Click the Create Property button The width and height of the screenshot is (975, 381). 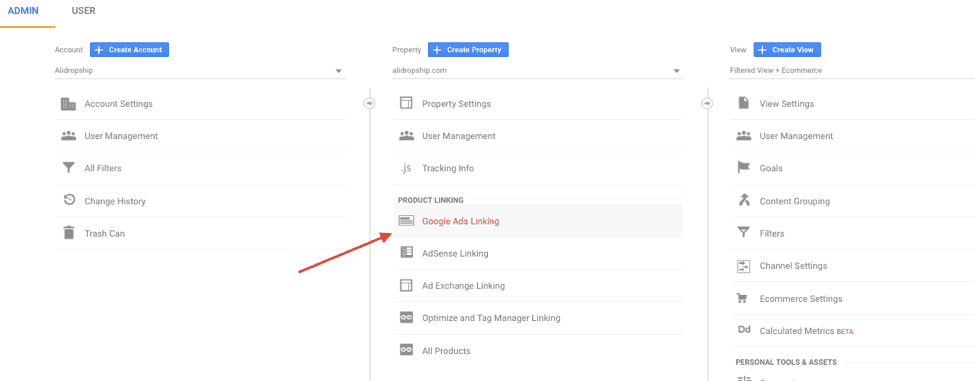click(468, 50)
